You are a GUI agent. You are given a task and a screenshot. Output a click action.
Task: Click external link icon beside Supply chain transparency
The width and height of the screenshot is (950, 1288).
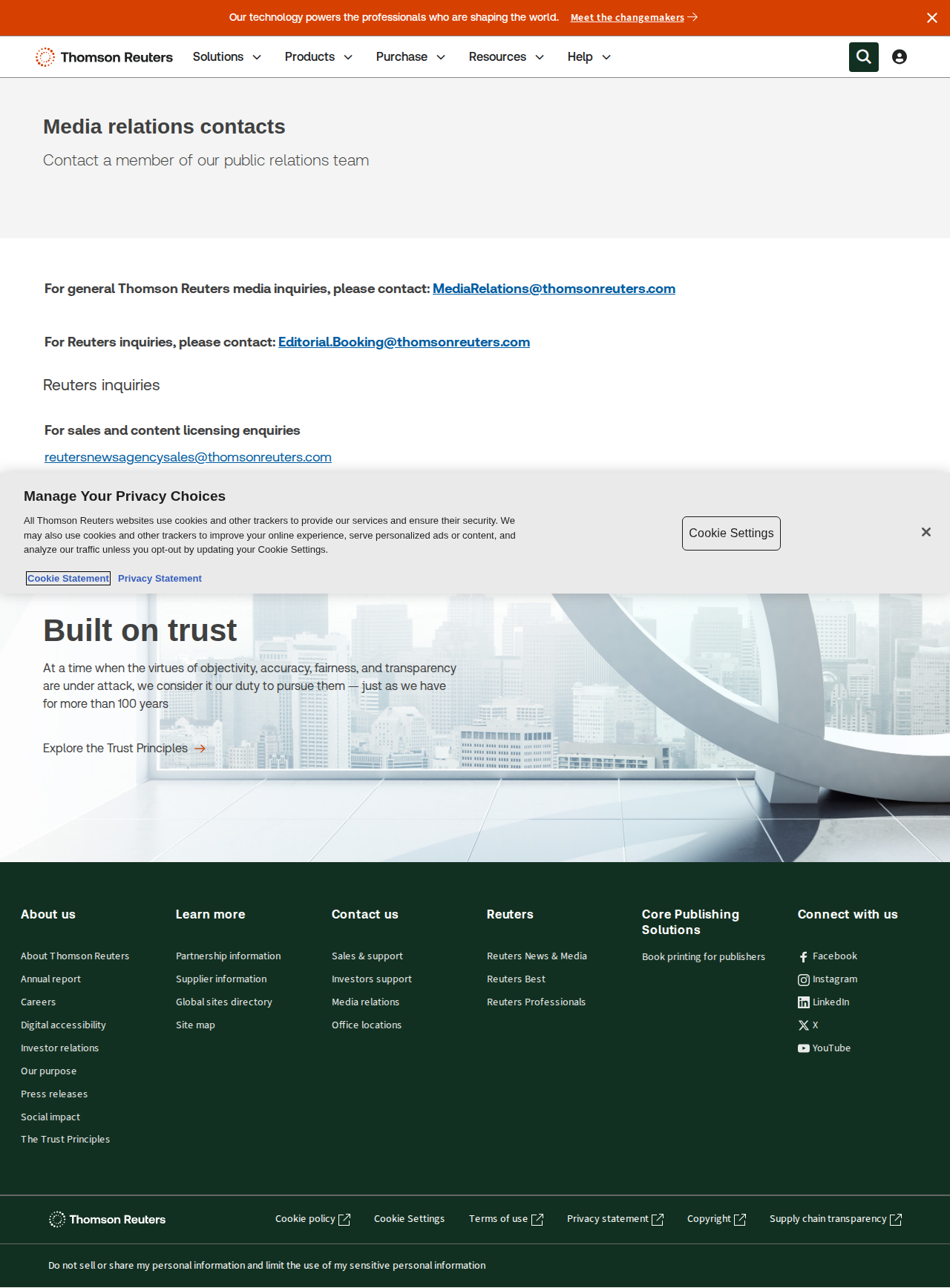coord(896,1220)
